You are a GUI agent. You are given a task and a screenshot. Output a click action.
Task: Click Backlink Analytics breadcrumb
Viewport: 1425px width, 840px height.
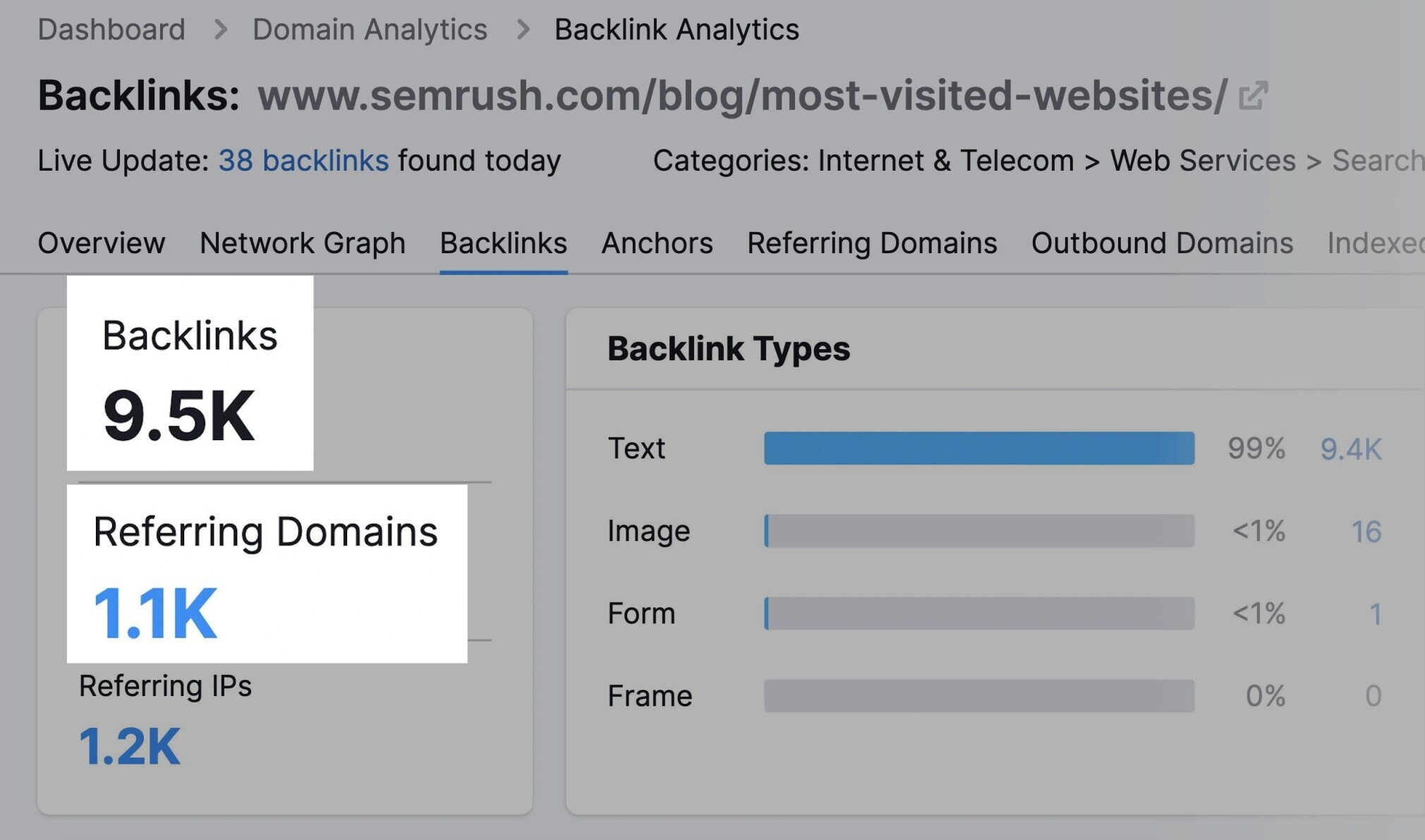pyautogui.click(x=677, y=30)
